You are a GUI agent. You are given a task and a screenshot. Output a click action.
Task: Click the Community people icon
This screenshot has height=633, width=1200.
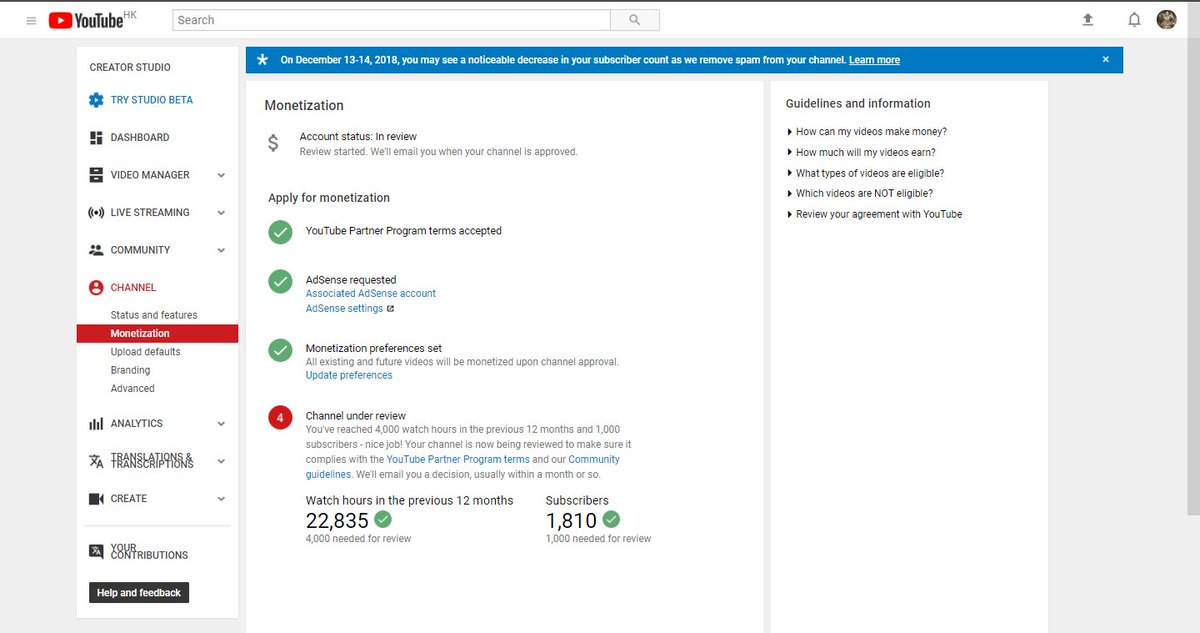click(x=96, y=250)
